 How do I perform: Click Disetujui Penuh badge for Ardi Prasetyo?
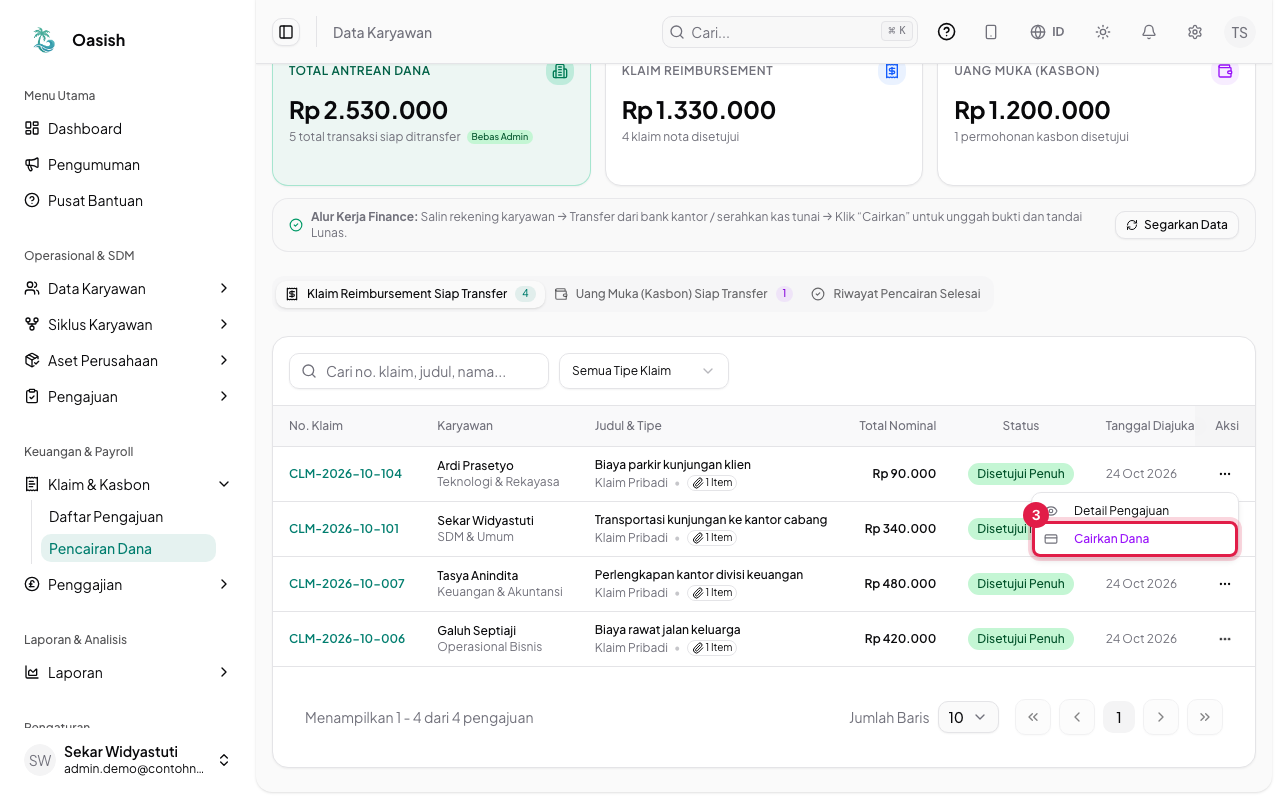[x=1021, y=474]
